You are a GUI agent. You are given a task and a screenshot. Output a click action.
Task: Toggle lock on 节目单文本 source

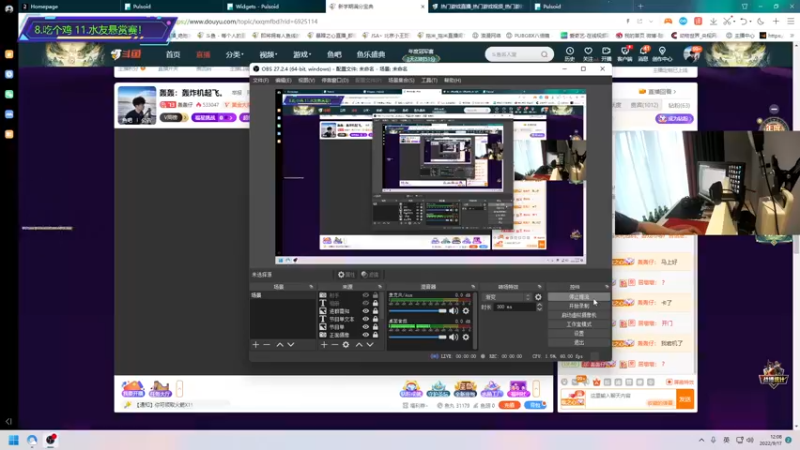[375, 319]
